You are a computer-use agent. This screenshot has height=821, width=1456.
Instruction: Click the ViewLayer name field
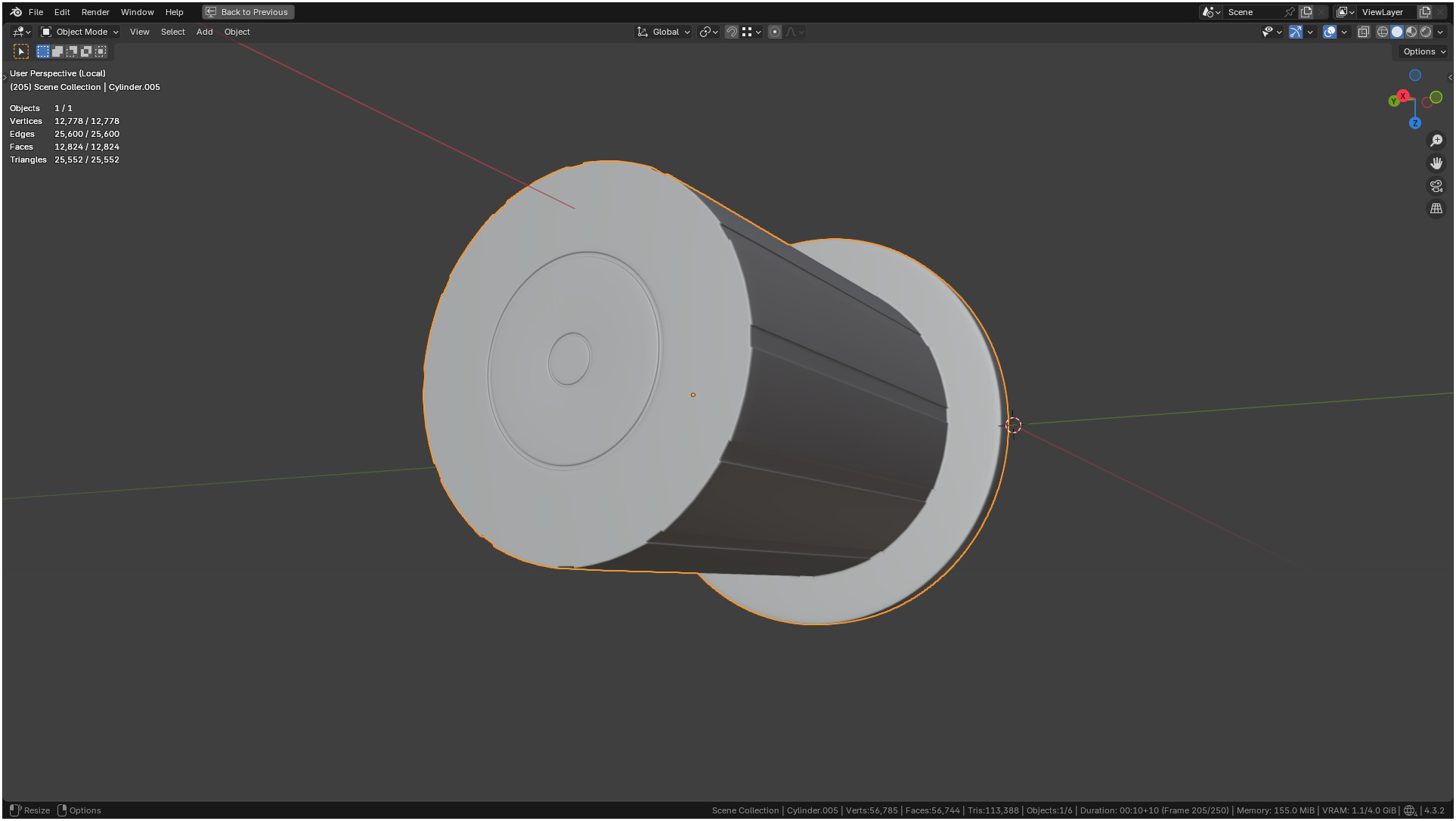point(1383,12)
